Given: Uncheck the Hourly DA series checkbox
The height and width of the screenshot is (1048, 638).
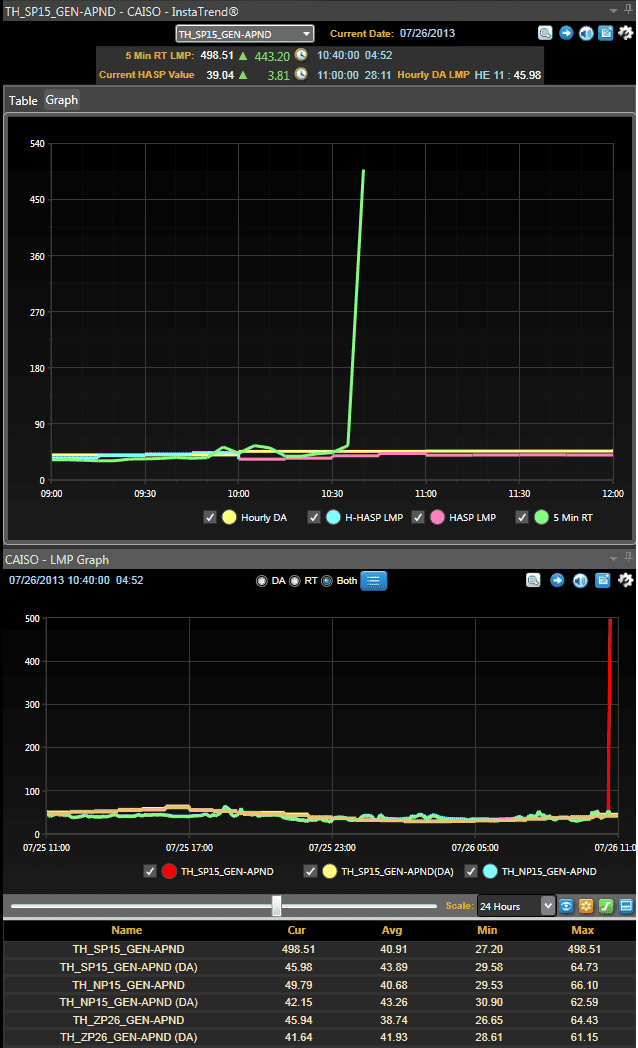Looking at the screenshot, I should (x=210, y=517).
